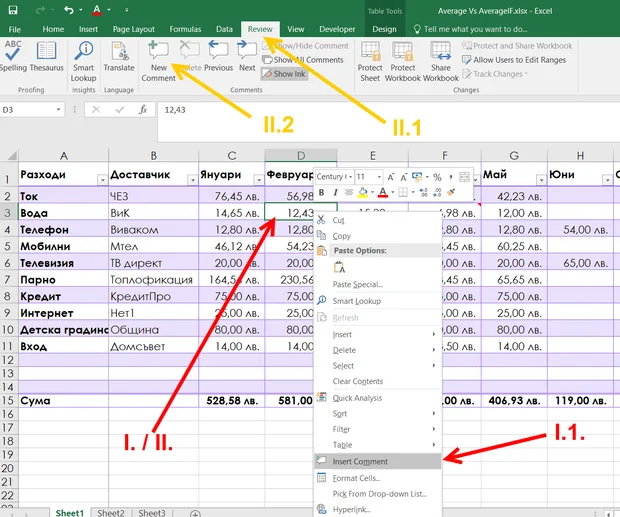Viewport: 620px width, 517px height.
Task: Select the column G header
Action: coord(514,155)
